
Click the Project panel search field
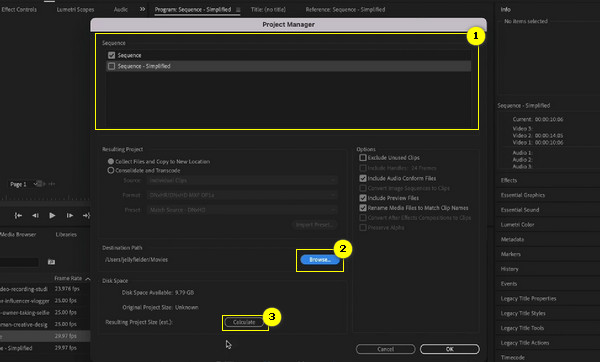pos(19,262)
